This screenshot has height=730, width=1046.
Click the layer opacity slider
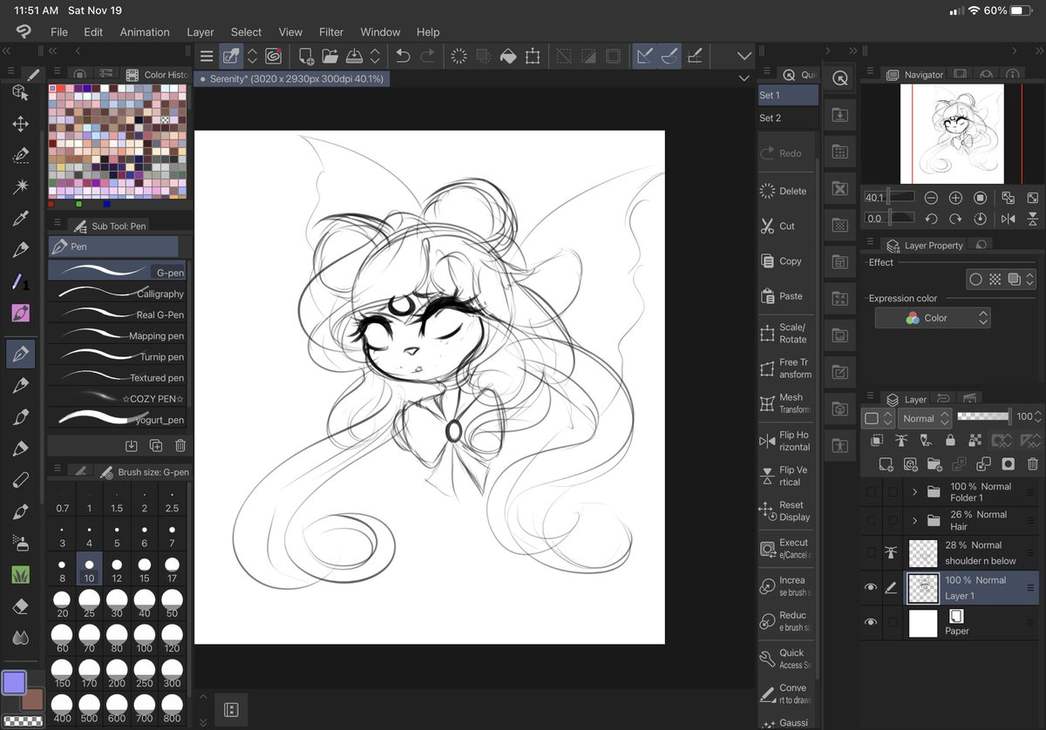click(x=983, y=416)
